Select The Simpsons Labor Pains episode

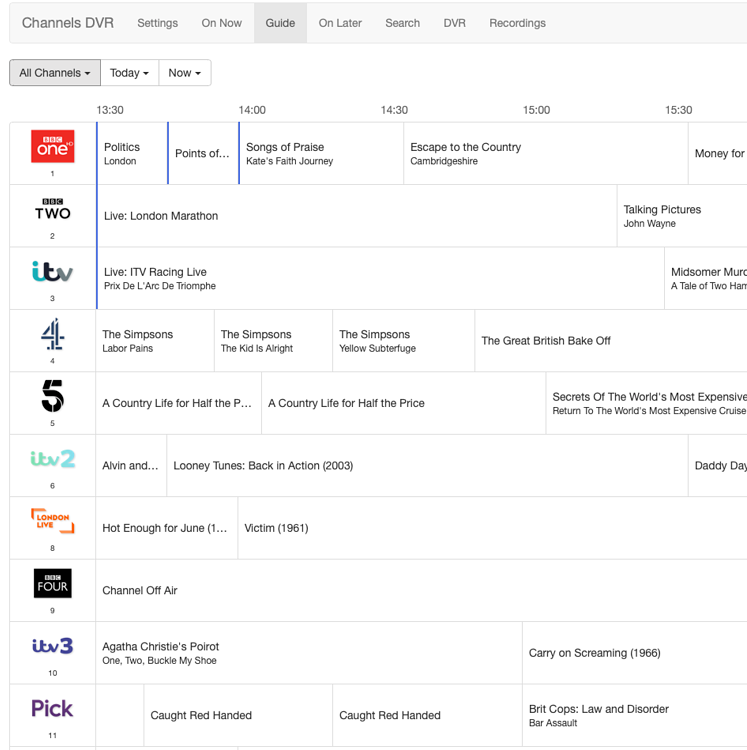tap(155, 341)
